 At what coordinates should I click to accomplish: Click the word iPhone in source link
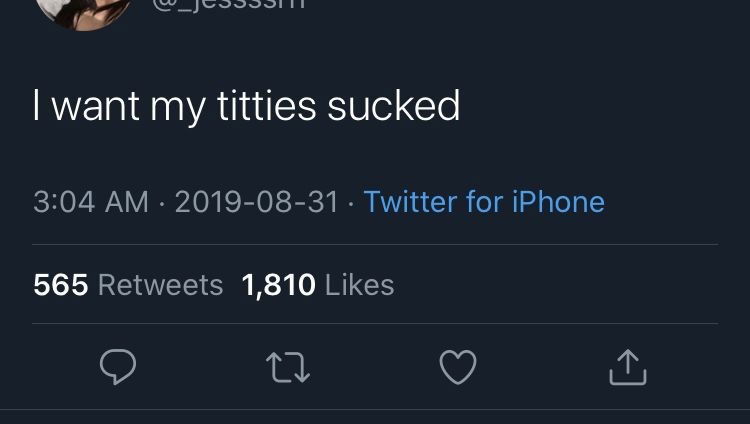coord(558,201)
